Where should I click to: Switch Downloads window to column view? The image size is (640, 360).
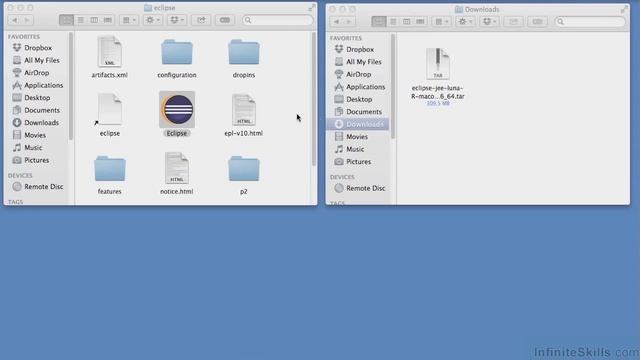coord(406,22)
